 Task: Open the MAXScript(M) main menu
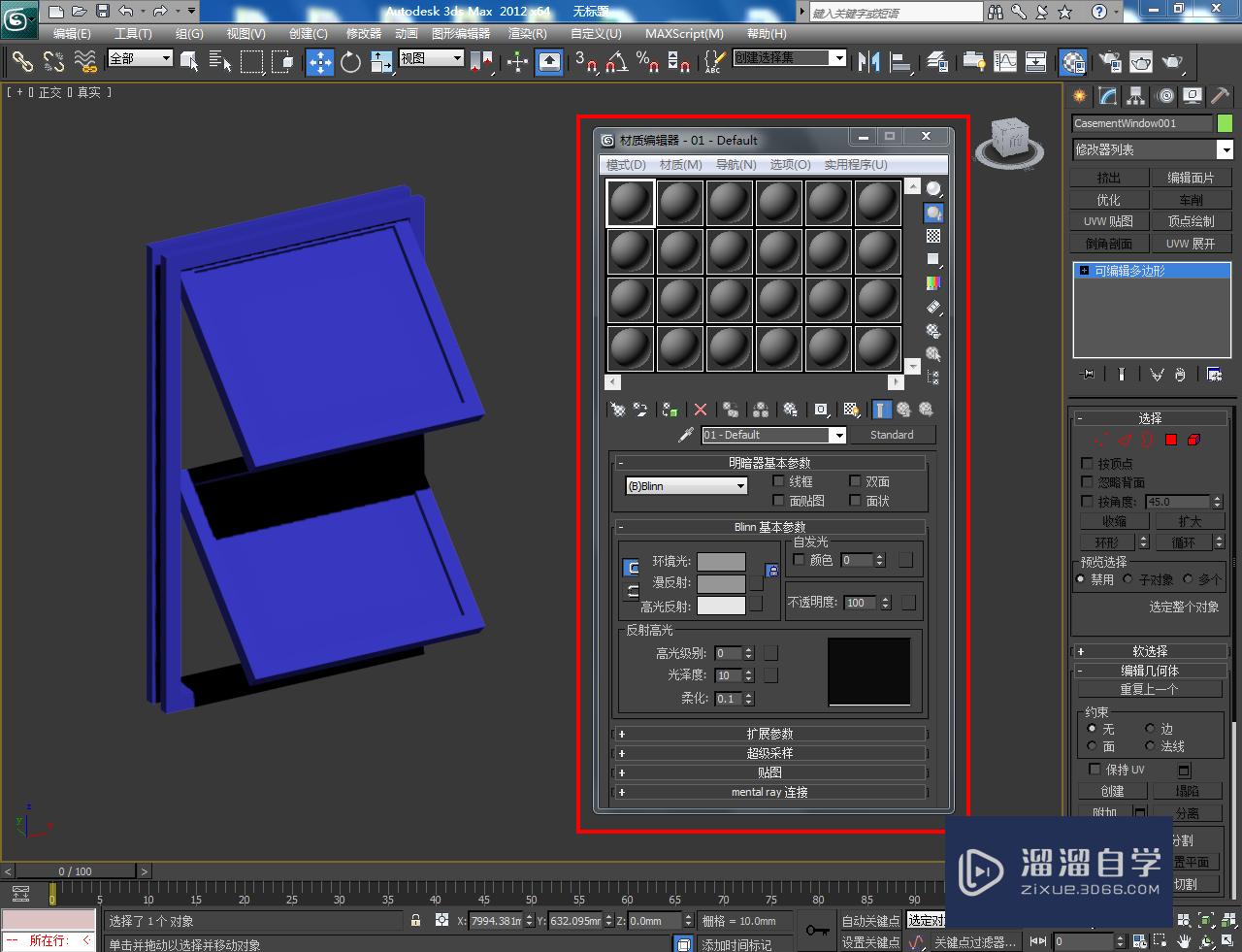pyautogui.click(x=685, y=33)
